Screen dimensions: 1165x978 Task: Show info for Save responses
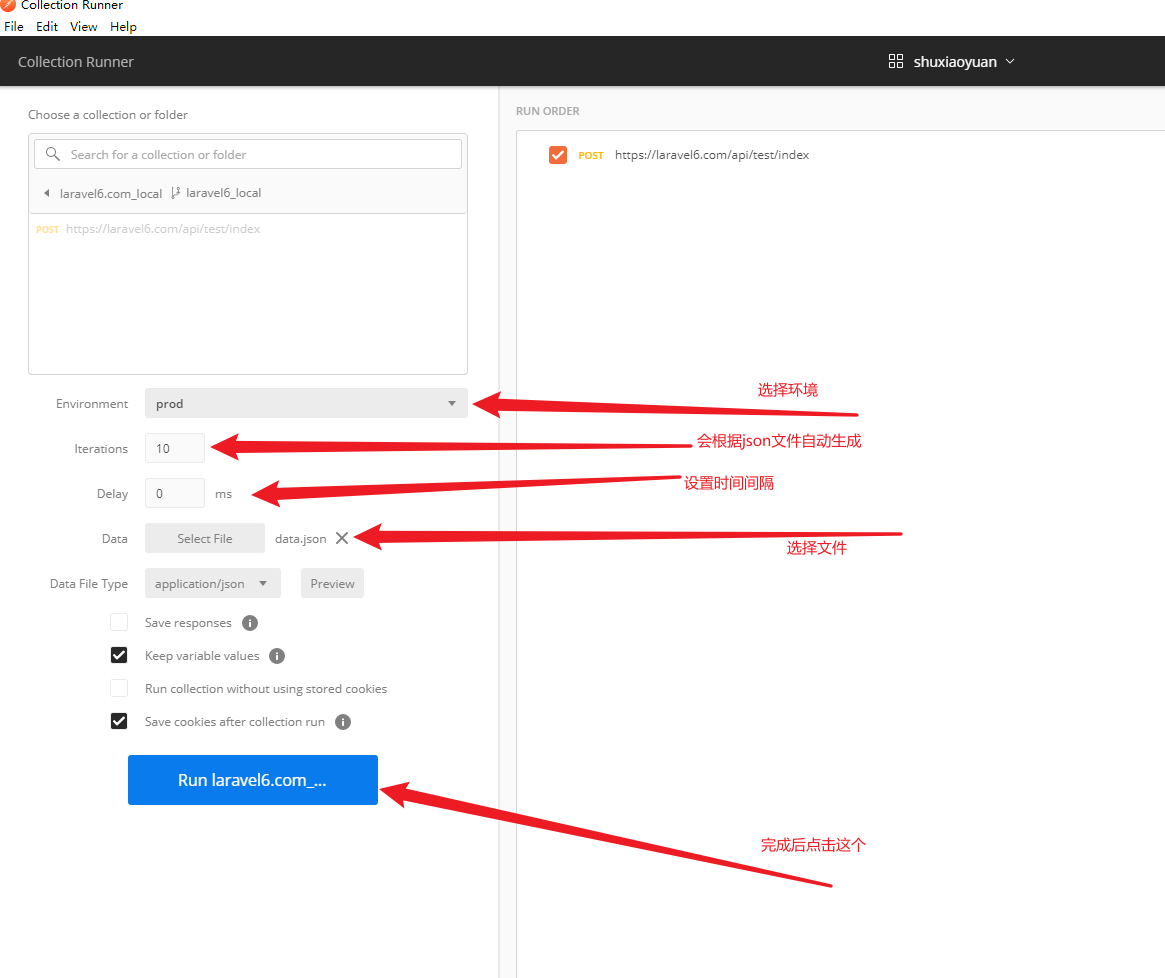[x=250, y=623]
